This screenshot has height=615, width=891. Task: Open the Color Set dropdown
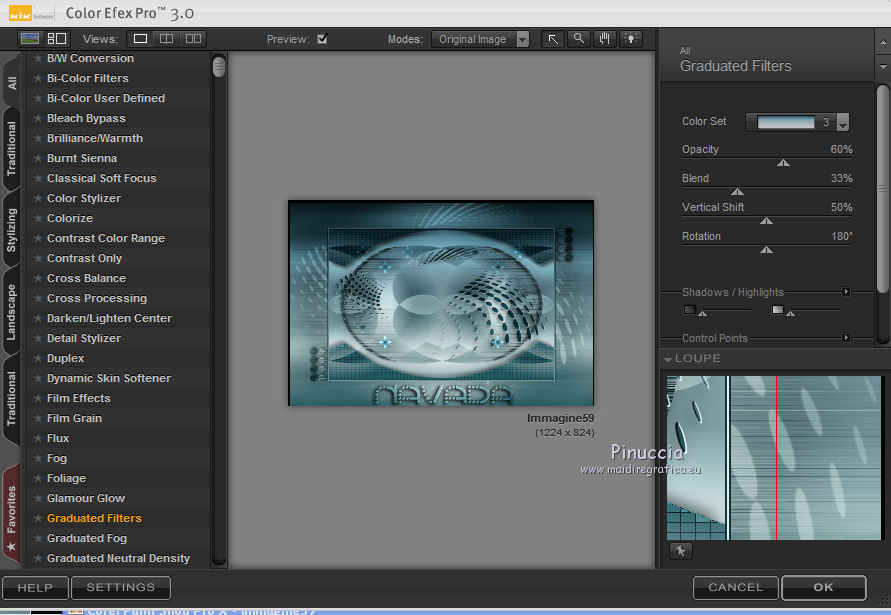842,123
